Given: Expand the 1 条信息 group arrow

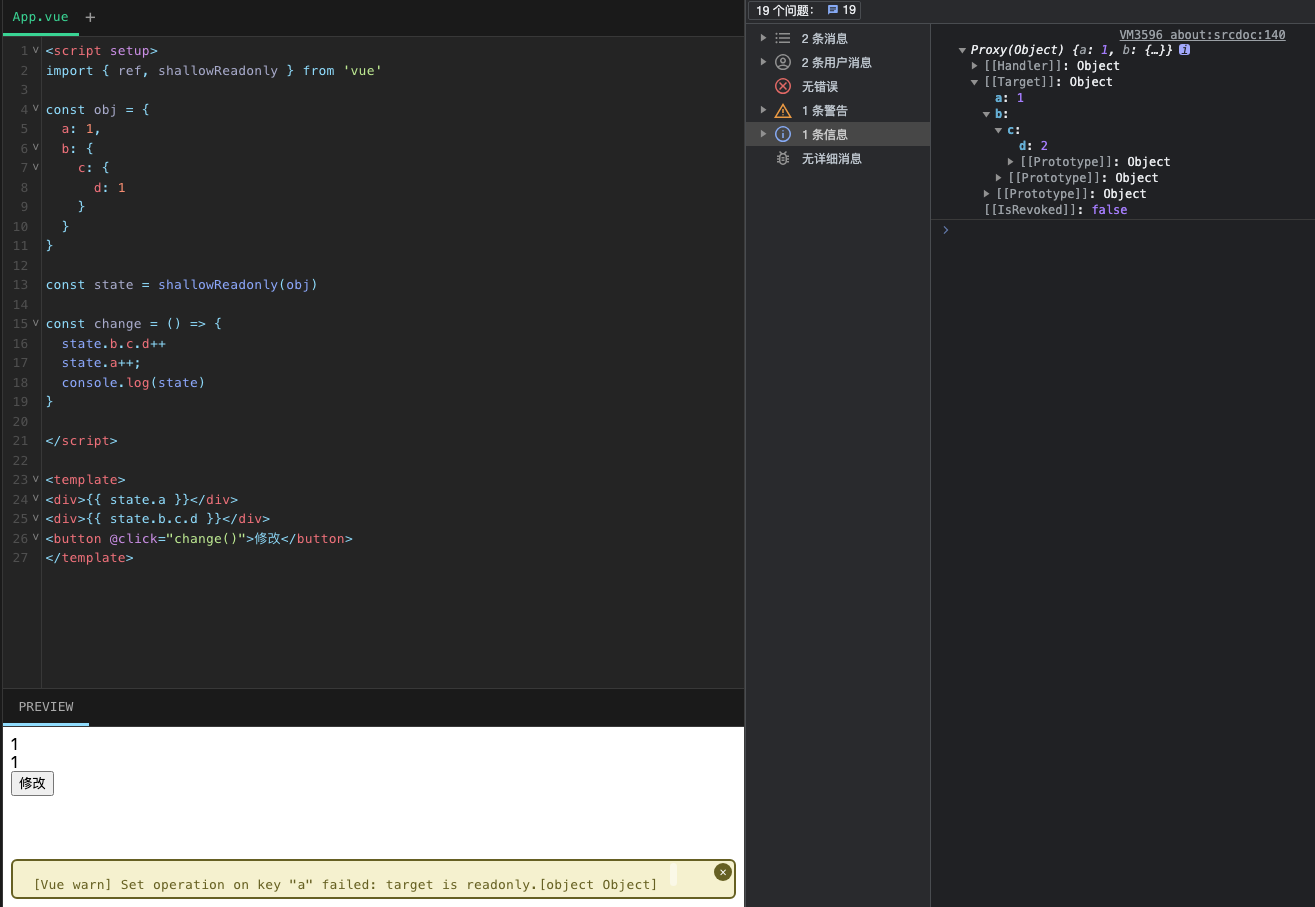Looking at the screenshot, I should tap(763, 134).
